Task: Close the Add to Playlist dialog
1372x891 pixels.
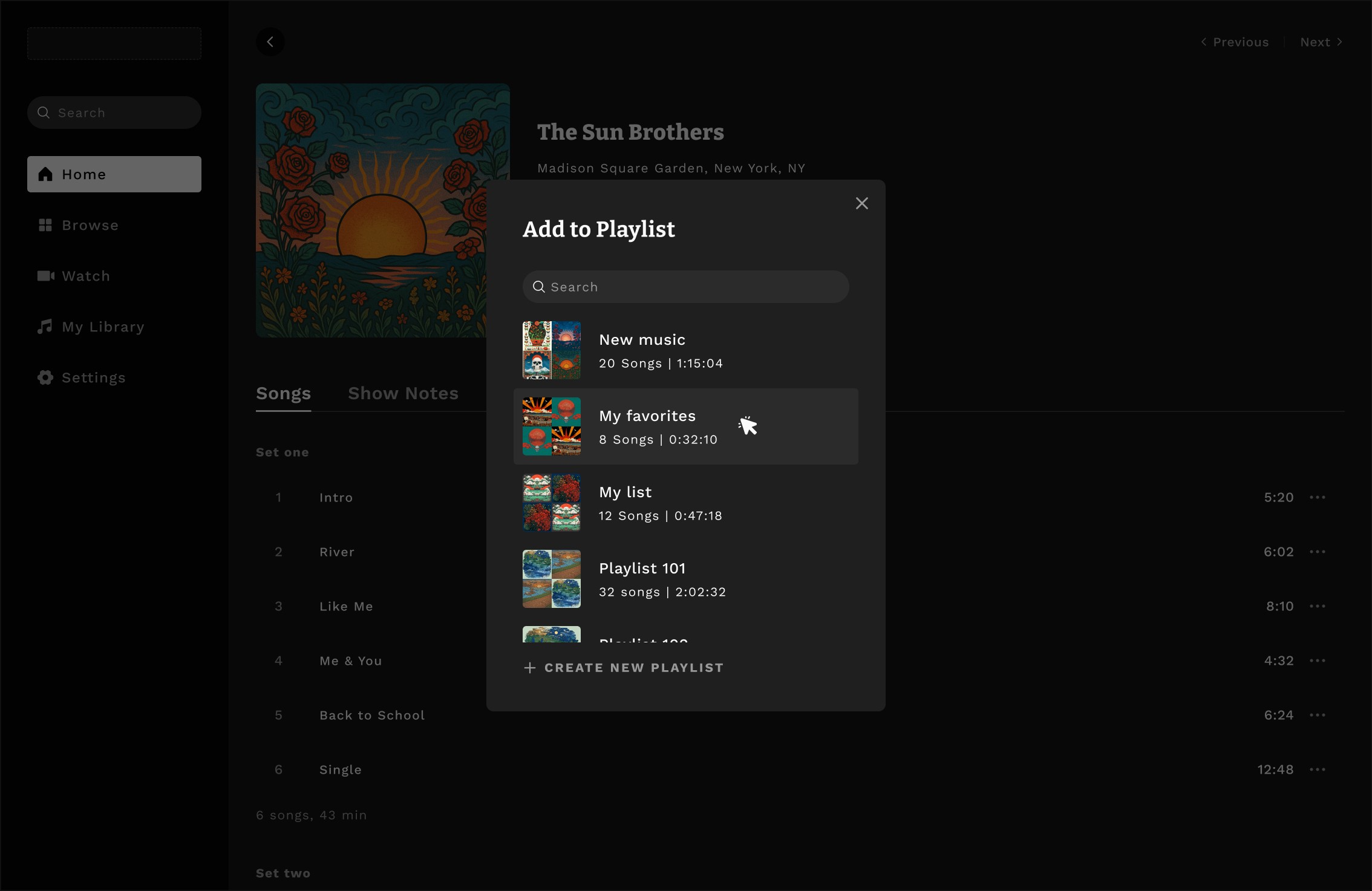Action: click(x=861, y=203)
